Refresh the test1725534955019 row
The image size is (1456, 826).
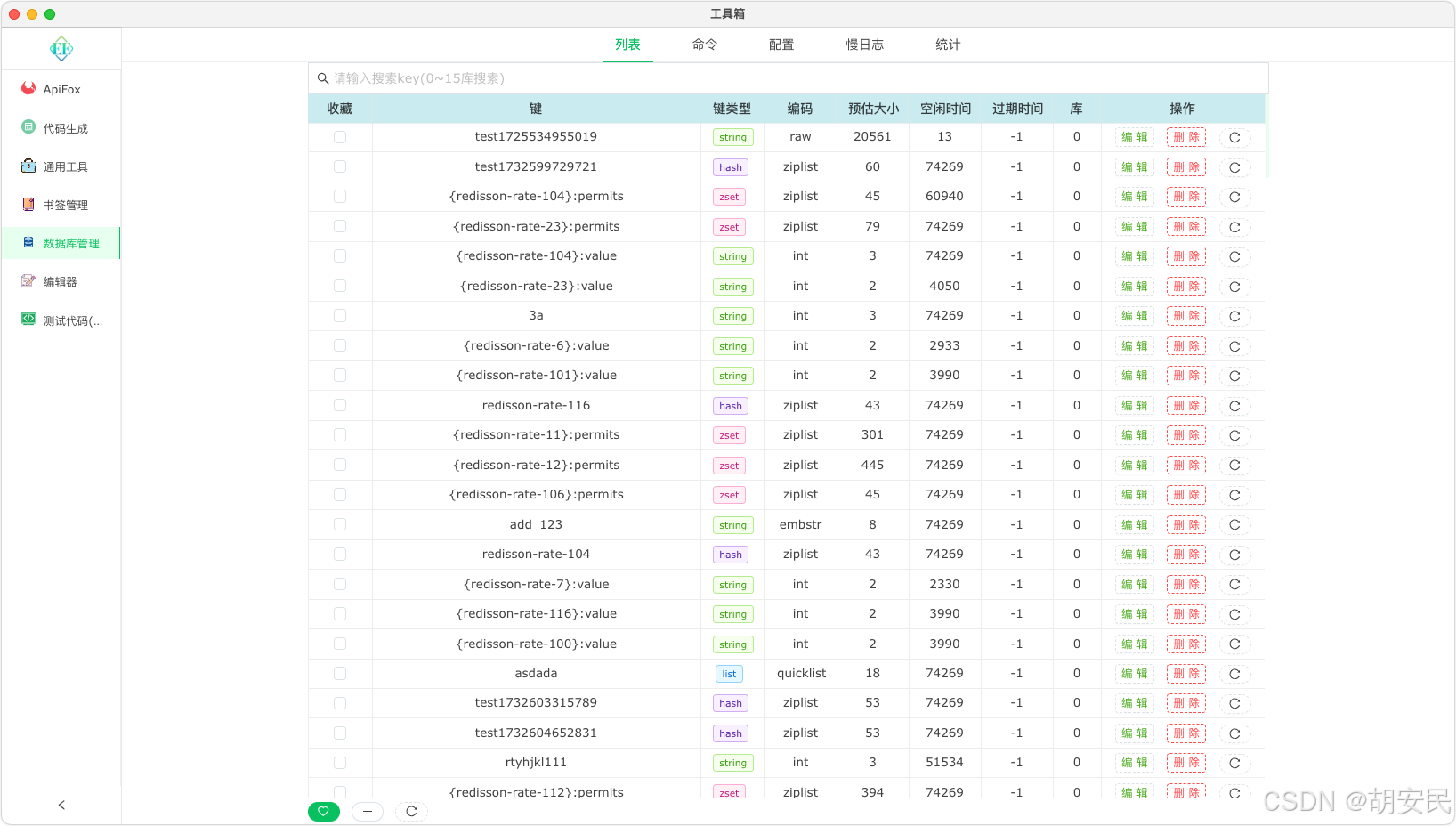[1234, 137]
